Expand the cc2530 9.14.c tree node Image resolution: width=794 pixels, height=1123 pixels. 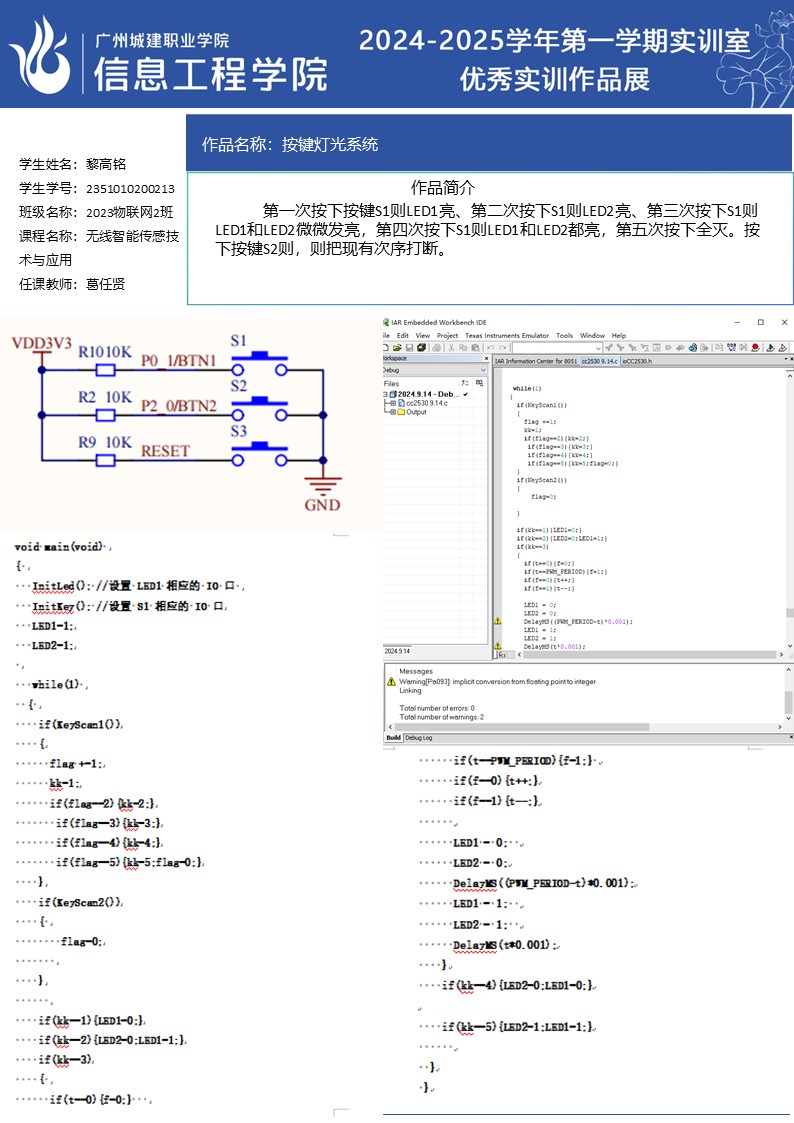coord(391,403)
